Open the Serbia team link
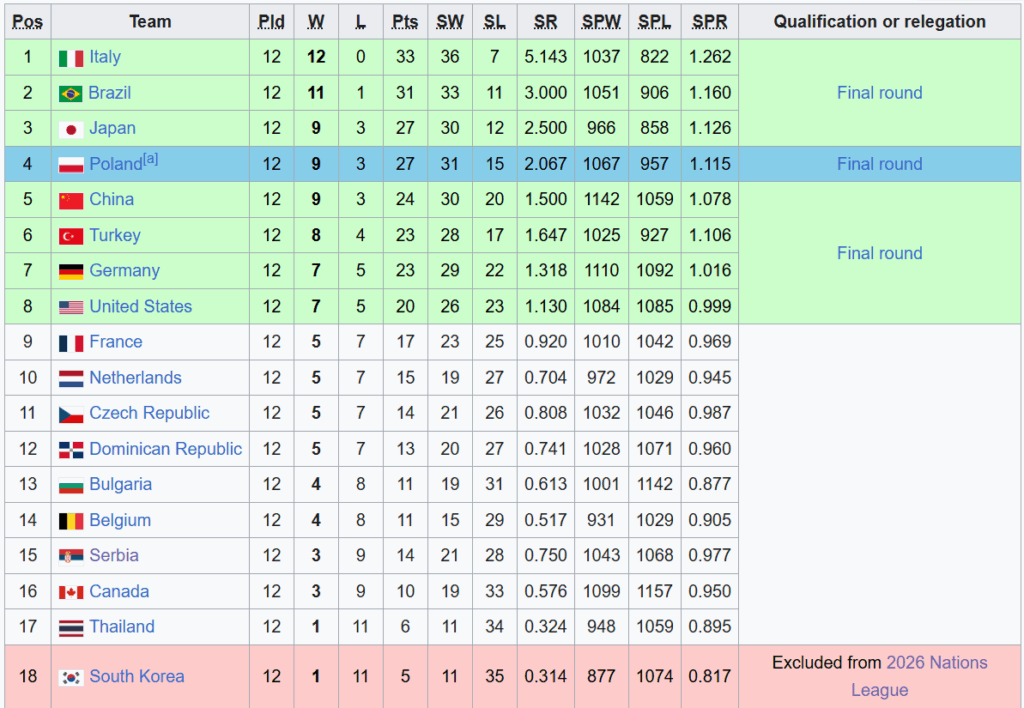 (x=114, y=555)
